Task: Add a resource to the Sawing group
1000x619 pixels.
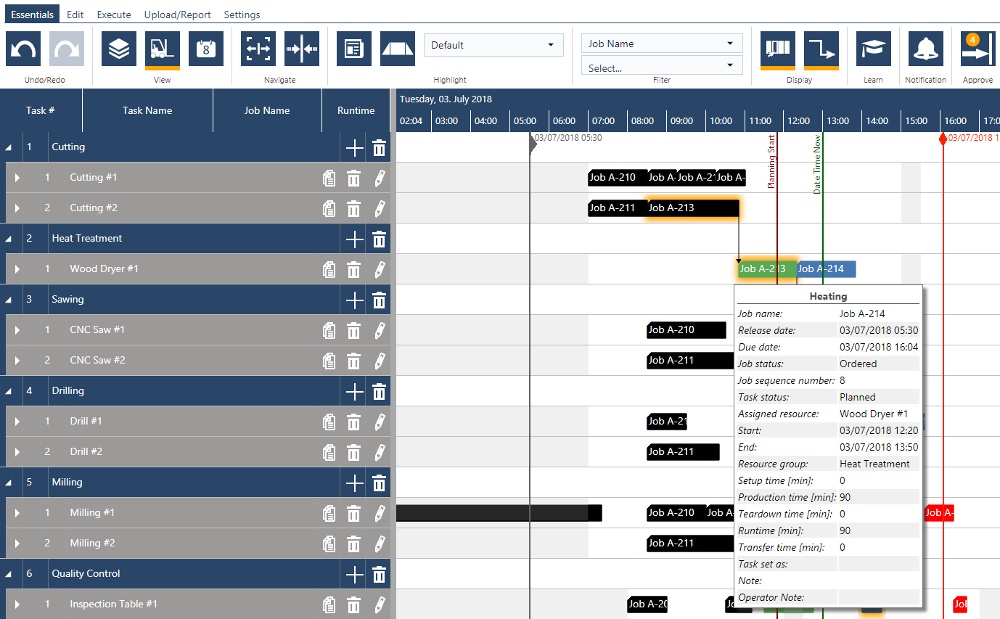Action: (354, 300)
